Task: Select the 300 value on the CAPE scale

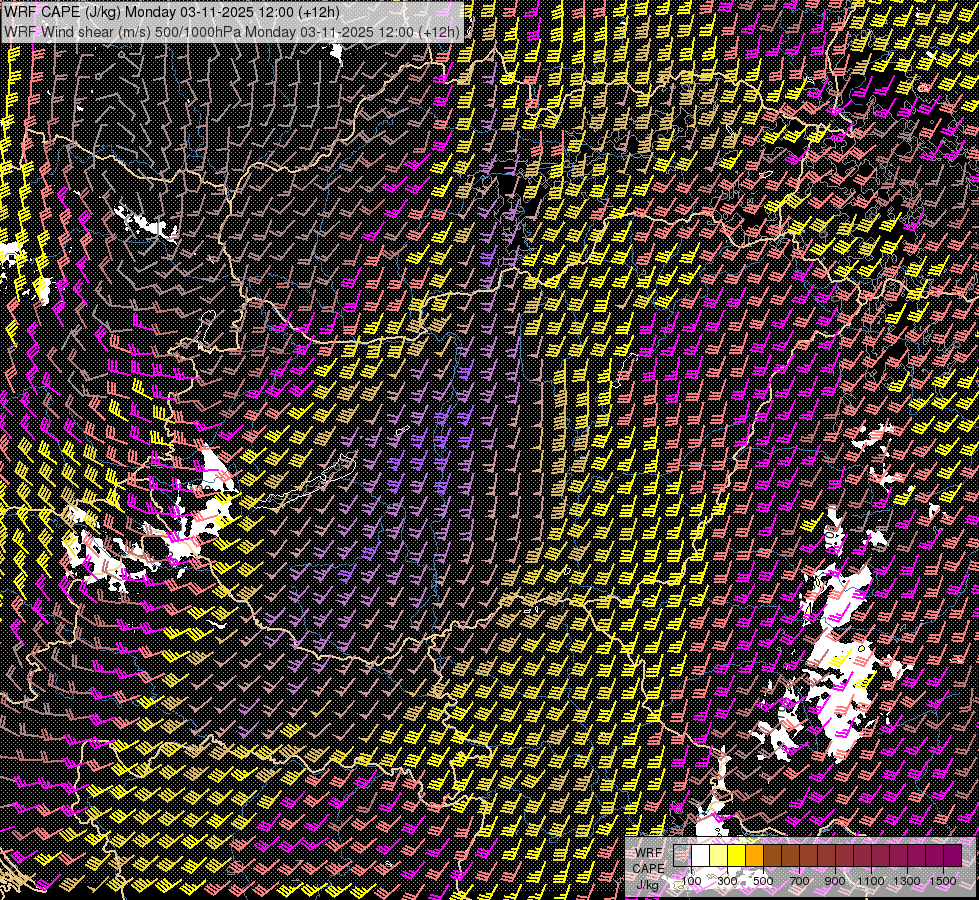Action: pyautogui.click(x=727, y=881)
